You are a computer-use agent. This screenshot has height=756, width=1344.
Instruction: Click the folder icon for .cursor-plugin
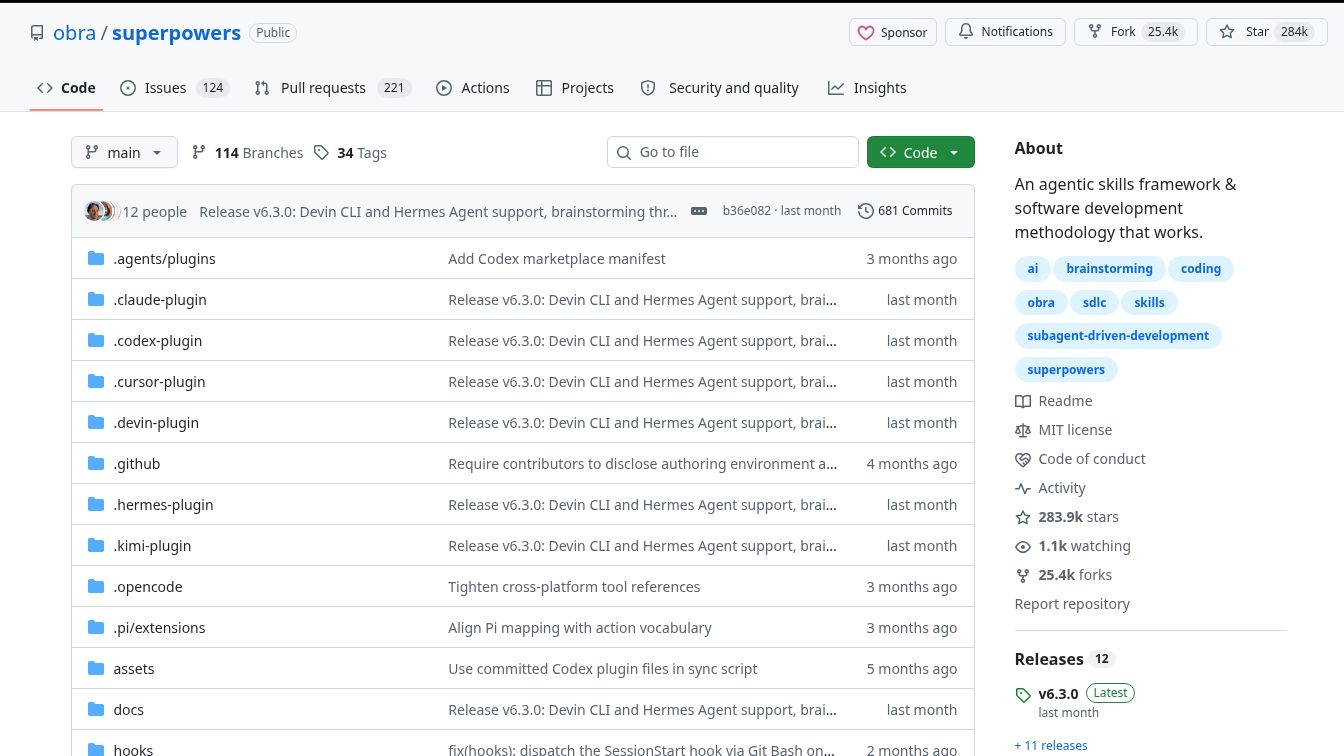tap(96, 382)
